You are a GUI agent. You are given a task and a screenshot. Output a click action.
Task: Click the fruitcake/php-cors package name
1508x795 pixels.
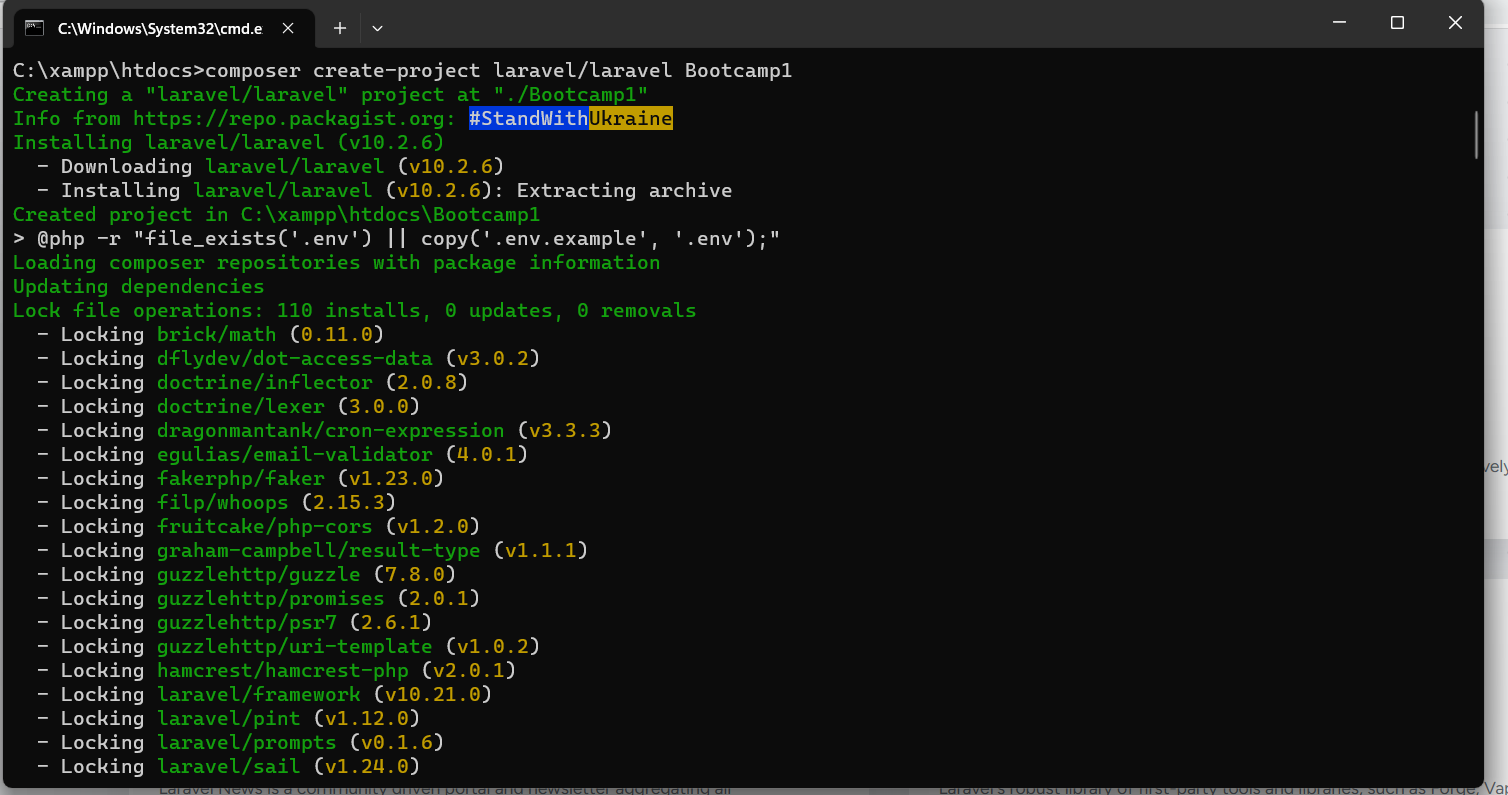[x=265, y=527]
